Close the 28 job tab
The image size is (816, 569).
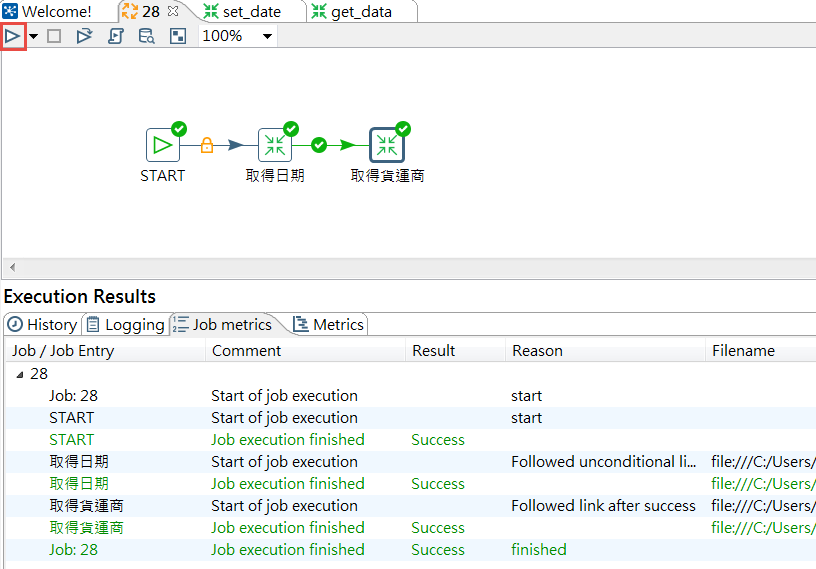coord(173,12)
